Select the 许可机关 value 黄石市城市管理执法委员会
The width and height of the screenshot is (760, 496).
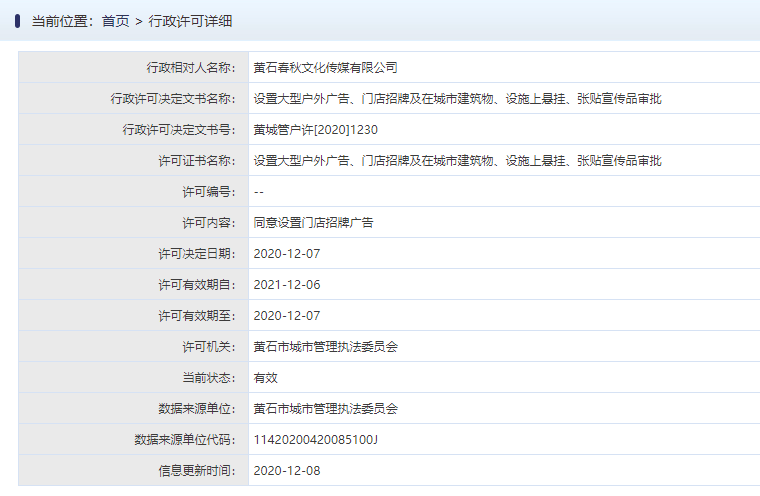coord(325,347)
